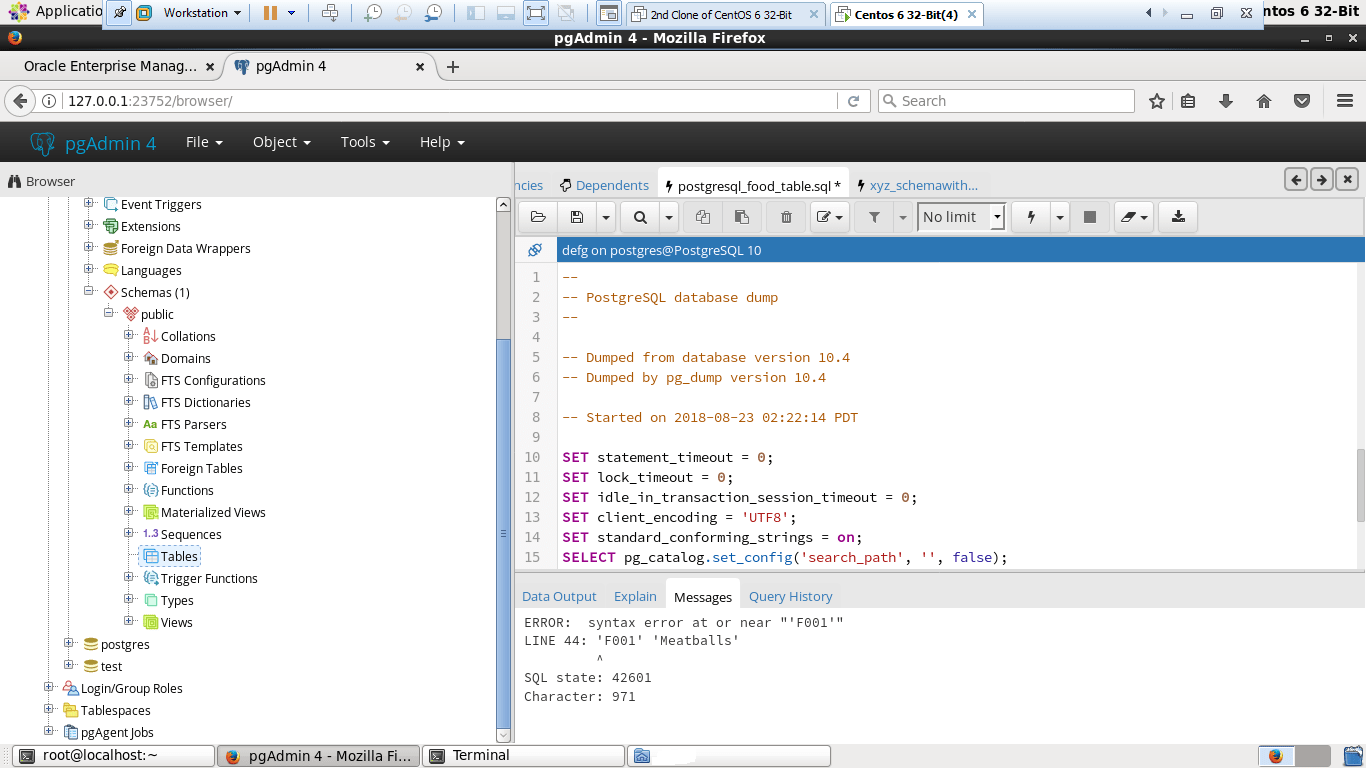Open the execute options dropdown arrow

(x=1060, y=217)
